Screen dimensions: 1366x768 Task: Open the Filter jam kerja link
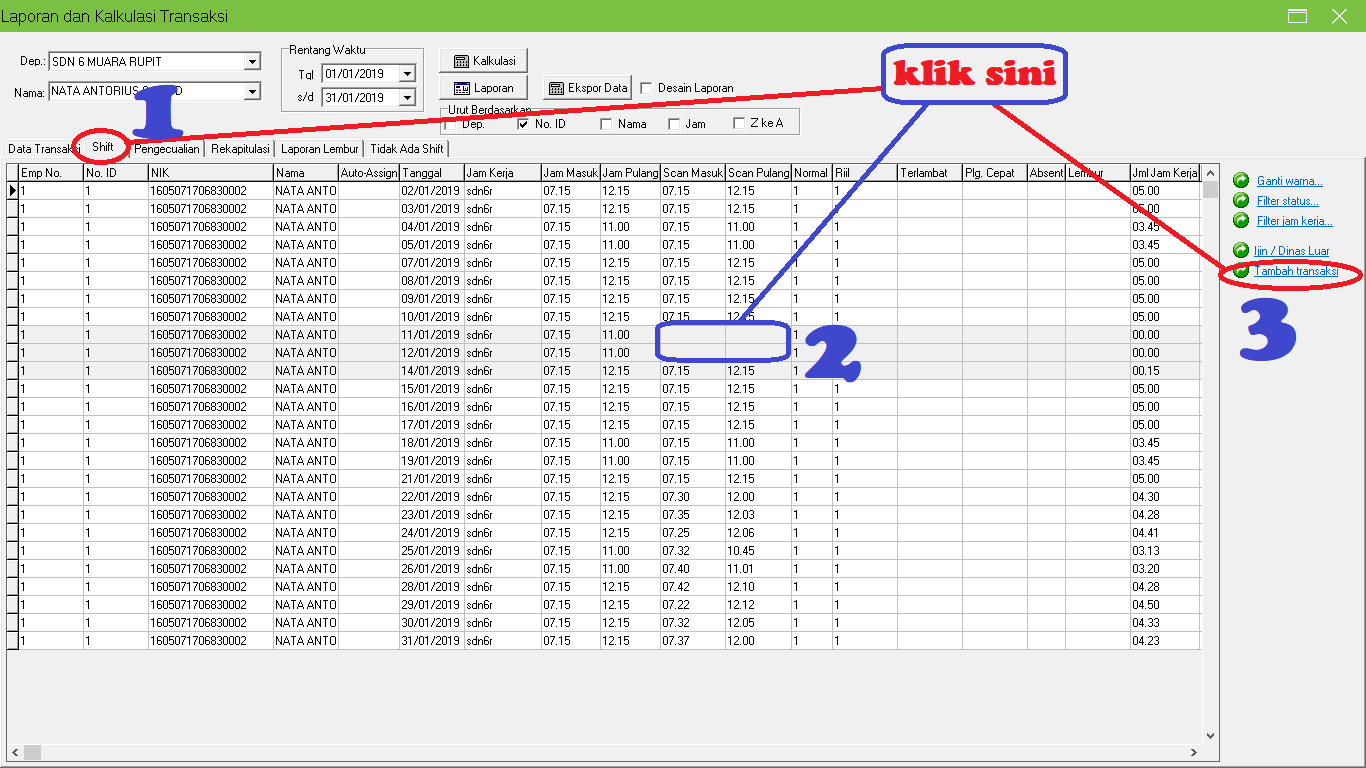[x=1294, y=221]
